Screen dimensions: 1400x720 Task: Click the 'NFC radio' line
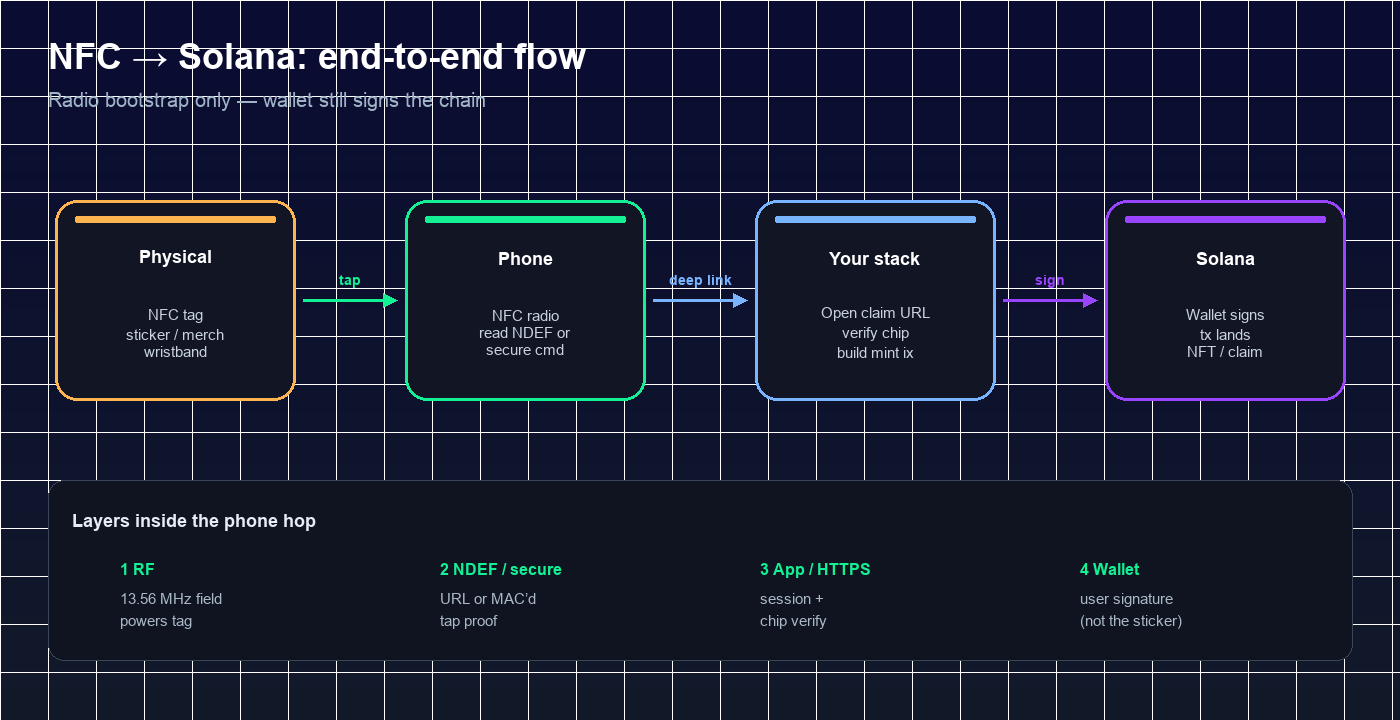tap(525, 316)
